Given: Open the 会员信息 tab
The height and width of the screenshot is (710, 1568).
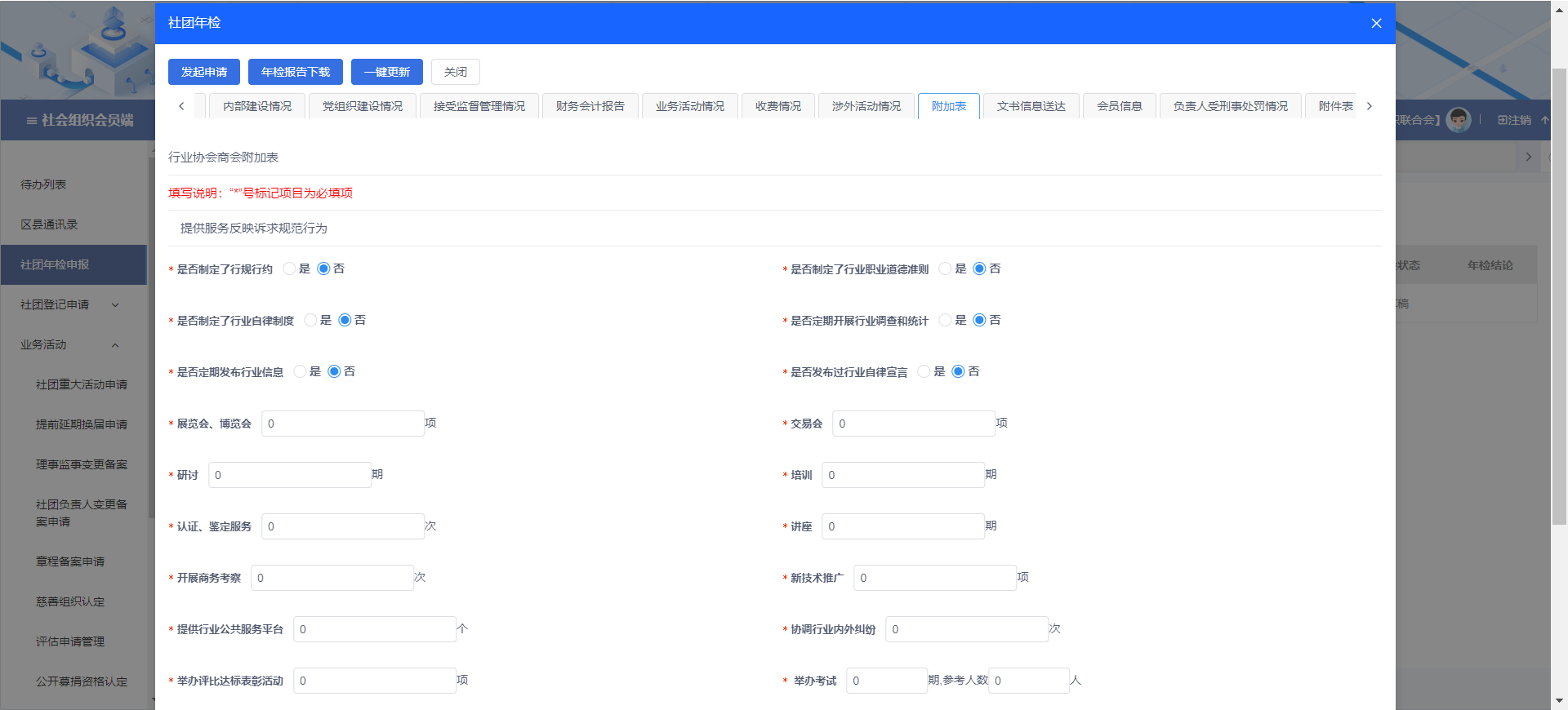Looking at the screenshot, I should coord(1119,106).
